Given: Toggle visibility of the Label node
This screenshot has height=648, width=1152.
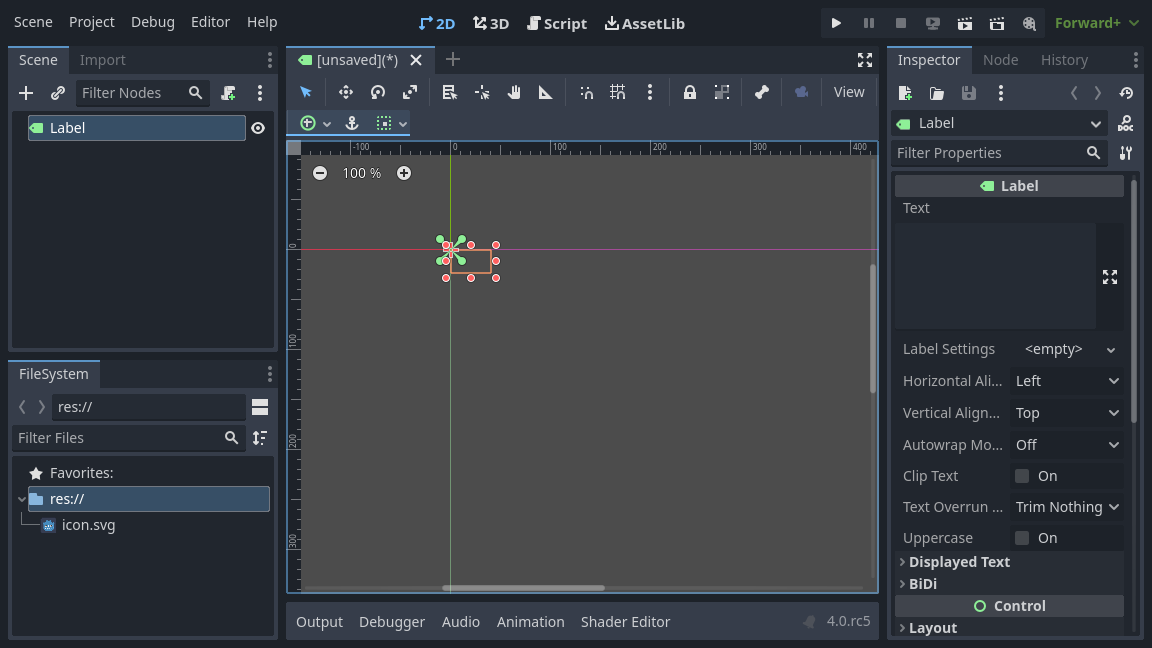Looking at the screenshot, I should point(258,127).
